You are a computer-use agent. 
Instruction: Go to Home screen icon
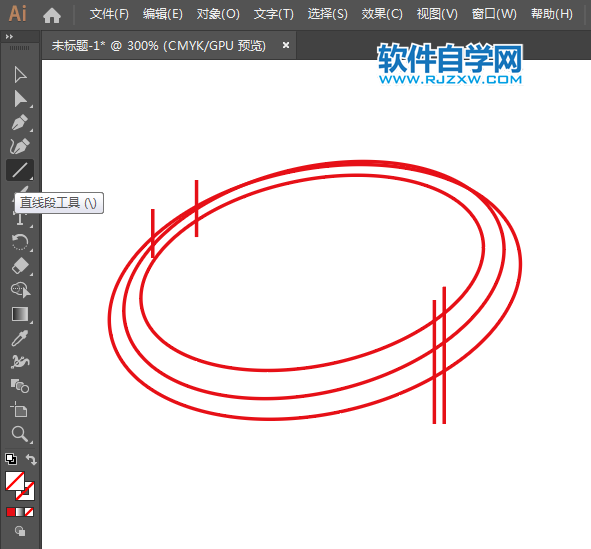(52, 15)
